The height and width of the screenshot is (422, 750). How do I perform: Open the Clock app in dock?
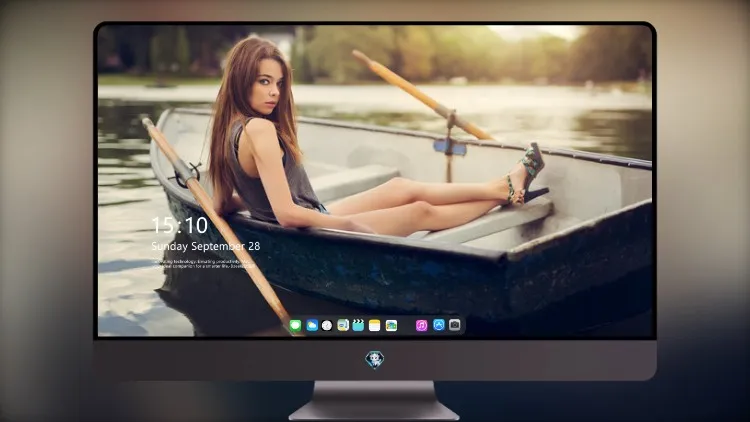point(327,325)
